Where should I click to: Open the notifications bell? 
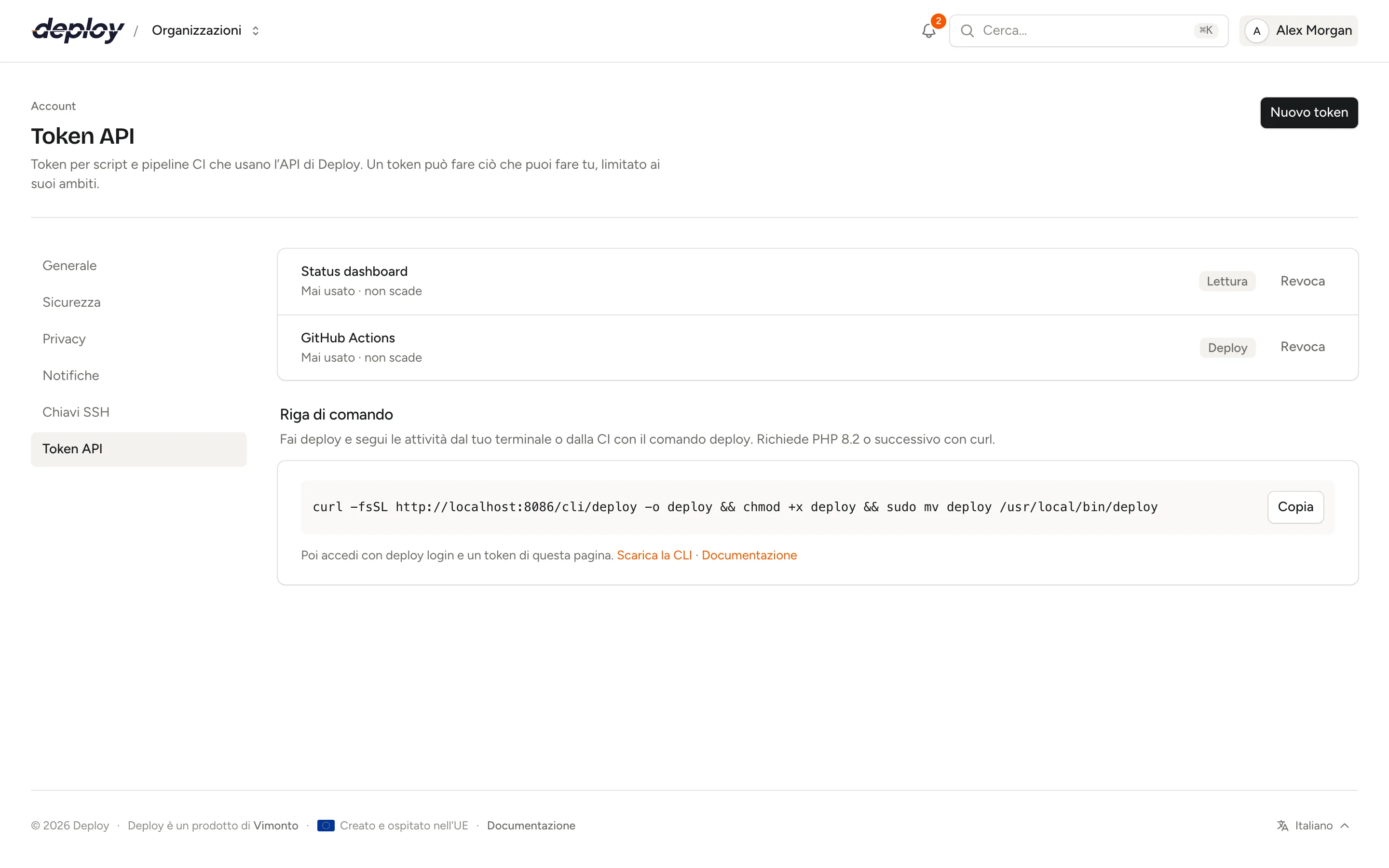click(x=929, y=31)
